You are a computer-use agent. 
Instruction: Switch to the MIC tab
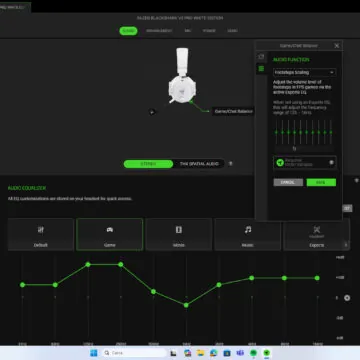coord(188,31)
